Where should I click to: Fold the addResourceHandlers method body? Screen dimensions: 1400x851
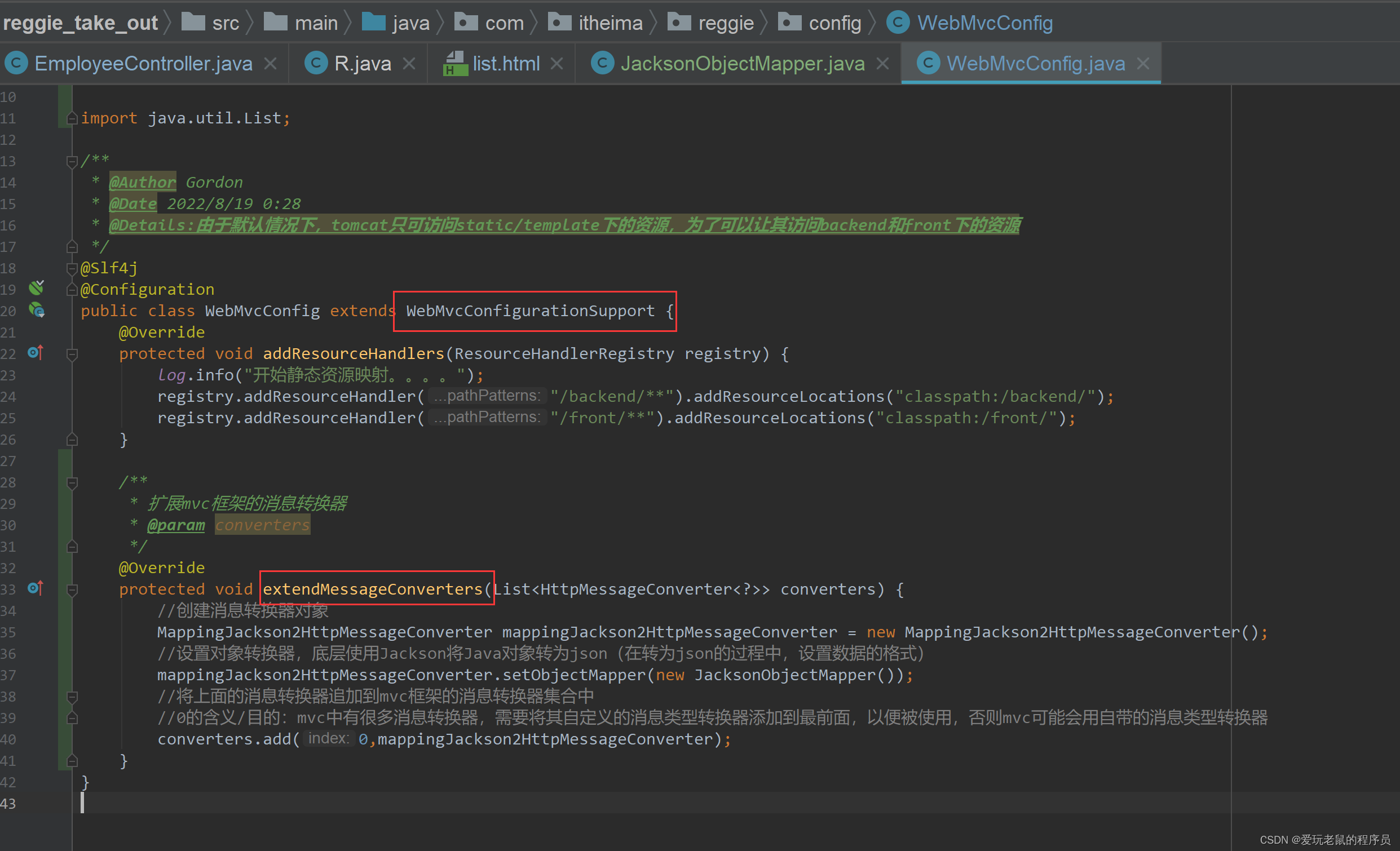pos(72,354)
